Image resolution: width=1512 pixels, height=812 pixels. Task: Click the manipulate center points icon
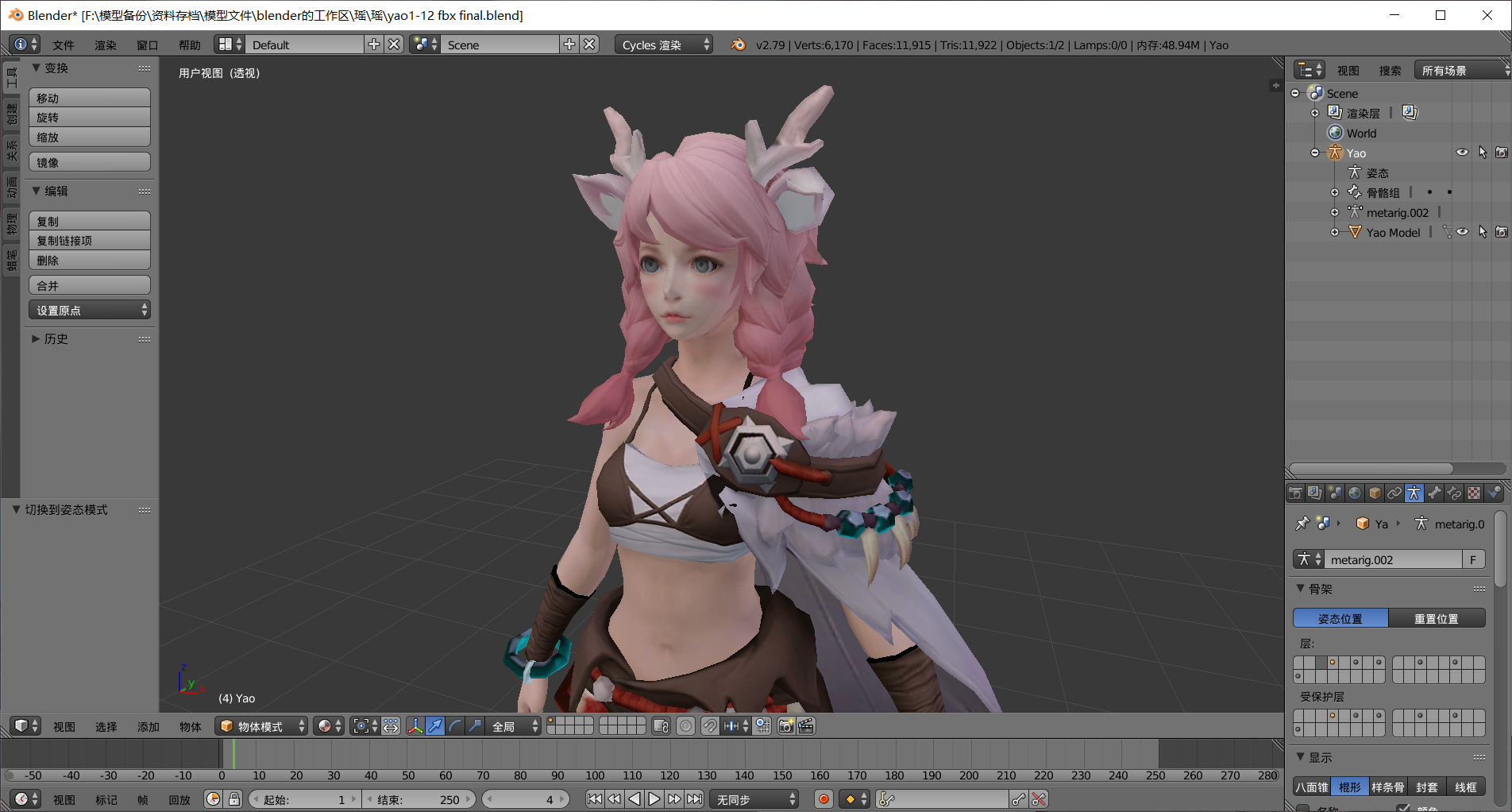391,726
